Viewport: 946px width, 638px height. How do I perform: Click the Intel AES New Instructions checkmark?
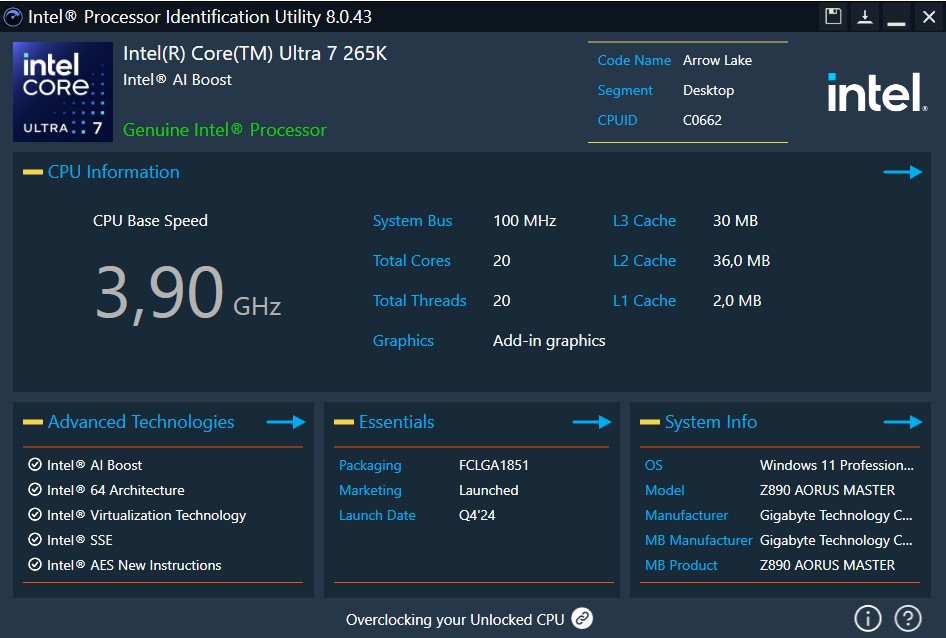(x=35, y=565)
